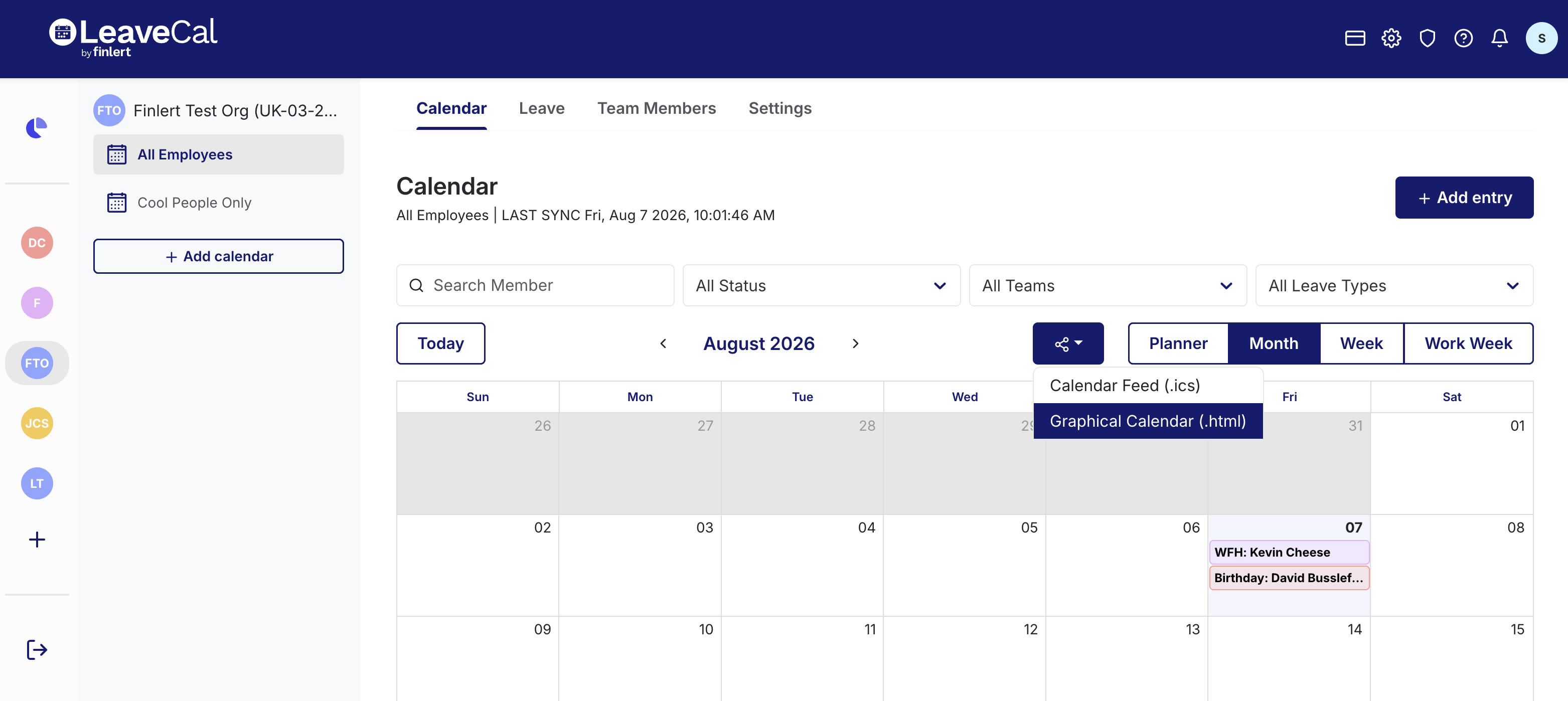The width and height of the screenshot is (1568, 701).
Task: Click the Sat column header
Action: [x=1451, y=397]
